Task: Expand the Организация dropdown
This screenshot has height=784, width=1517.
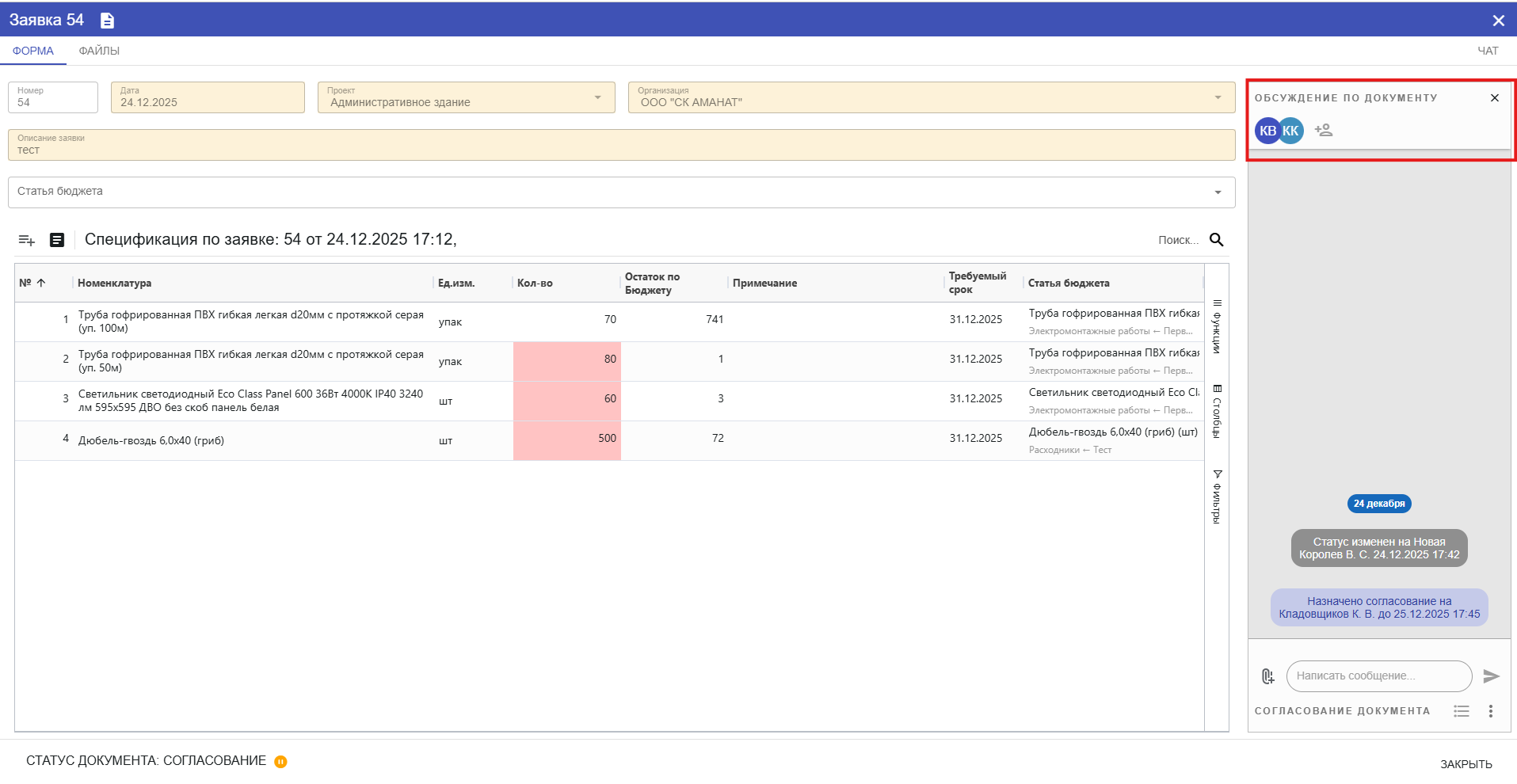Action: [1218, 97]
